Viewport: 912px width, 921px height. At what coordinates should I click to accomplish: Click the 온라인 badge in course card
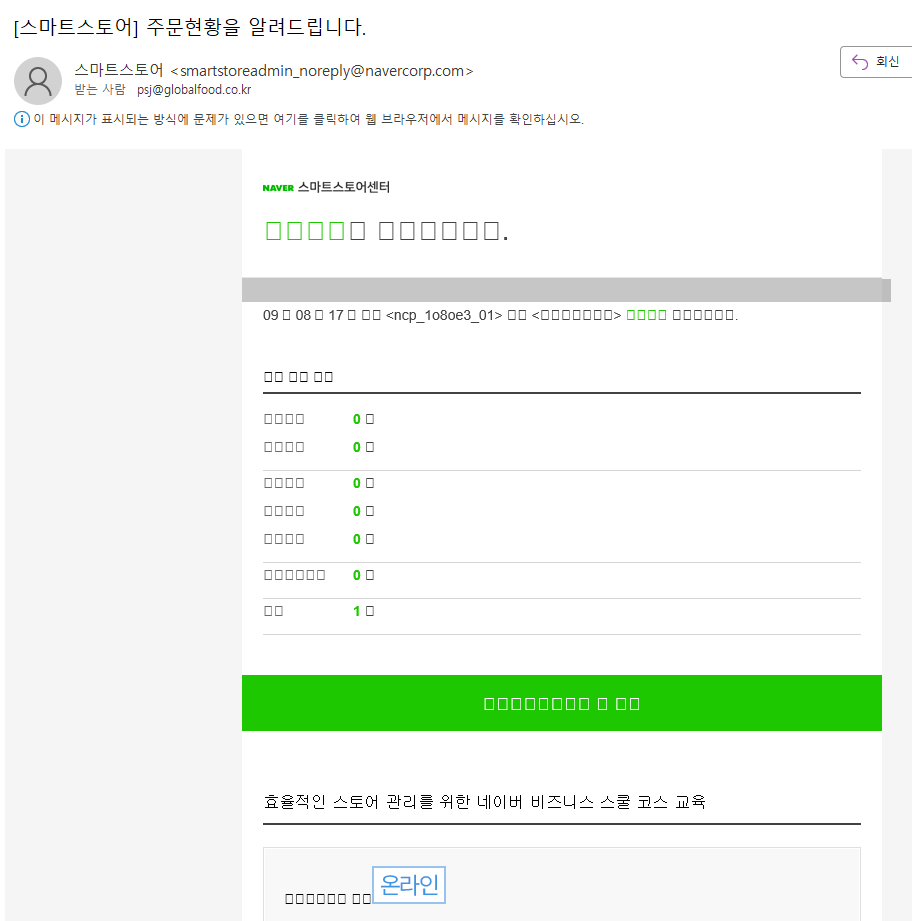pos(409,885)
